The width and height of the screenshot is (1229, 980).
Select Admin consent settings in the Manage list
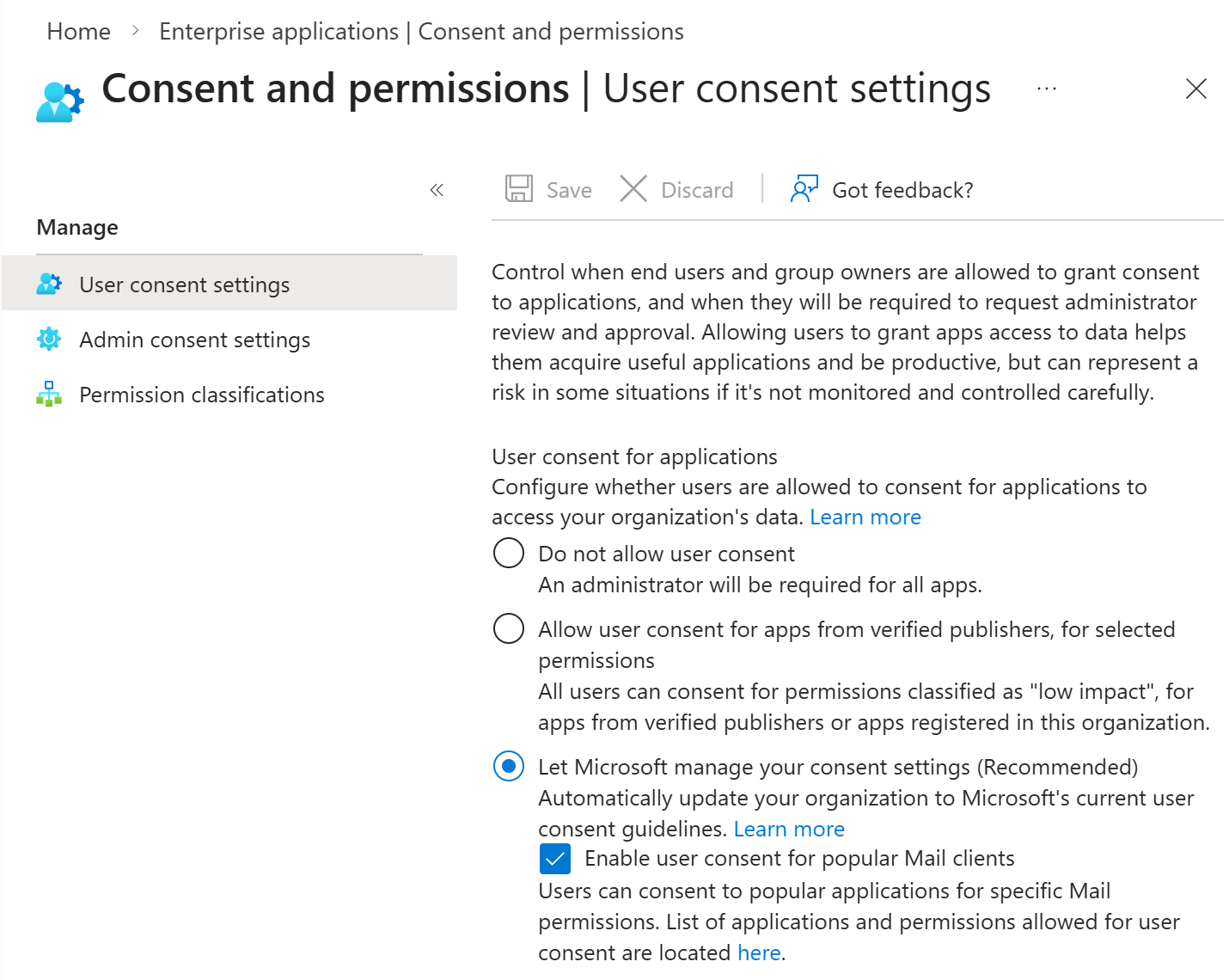point(194,339)
